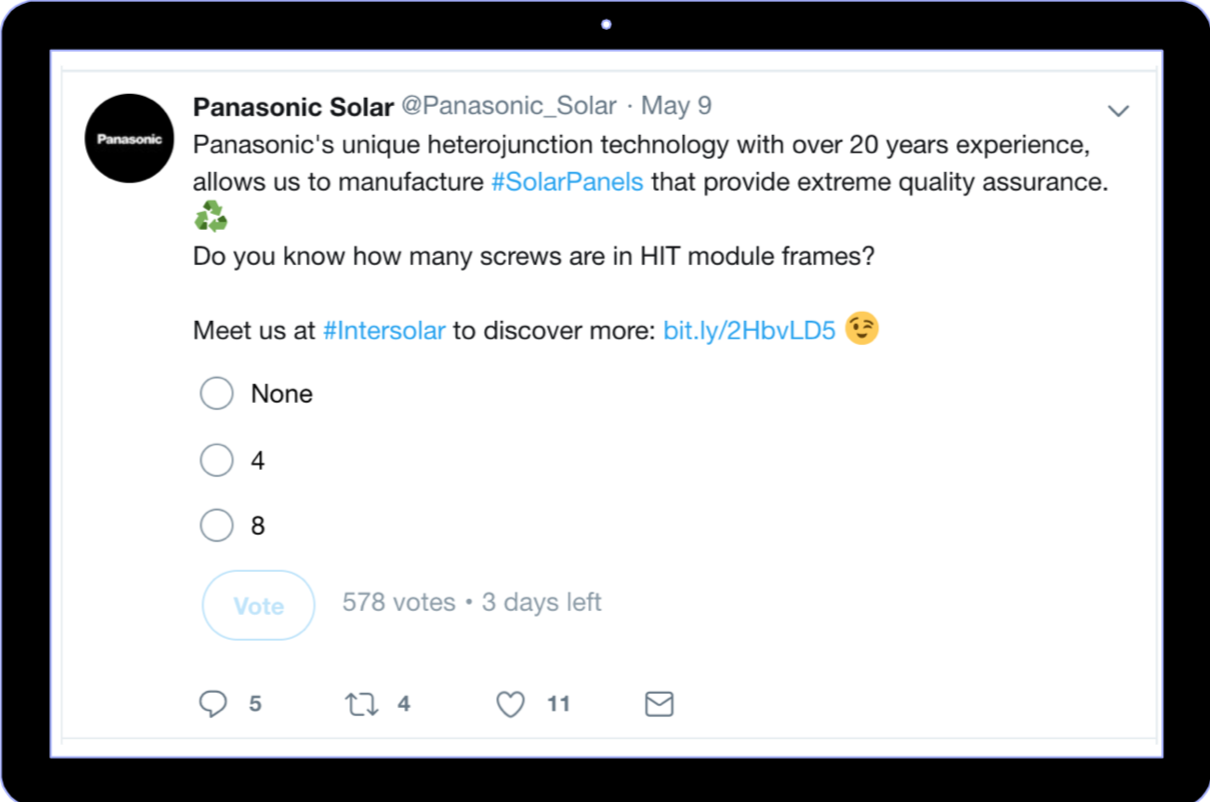The image size is (1210, 802).
Task: Like the tweet with the heart icon
Action: [511, 704]
